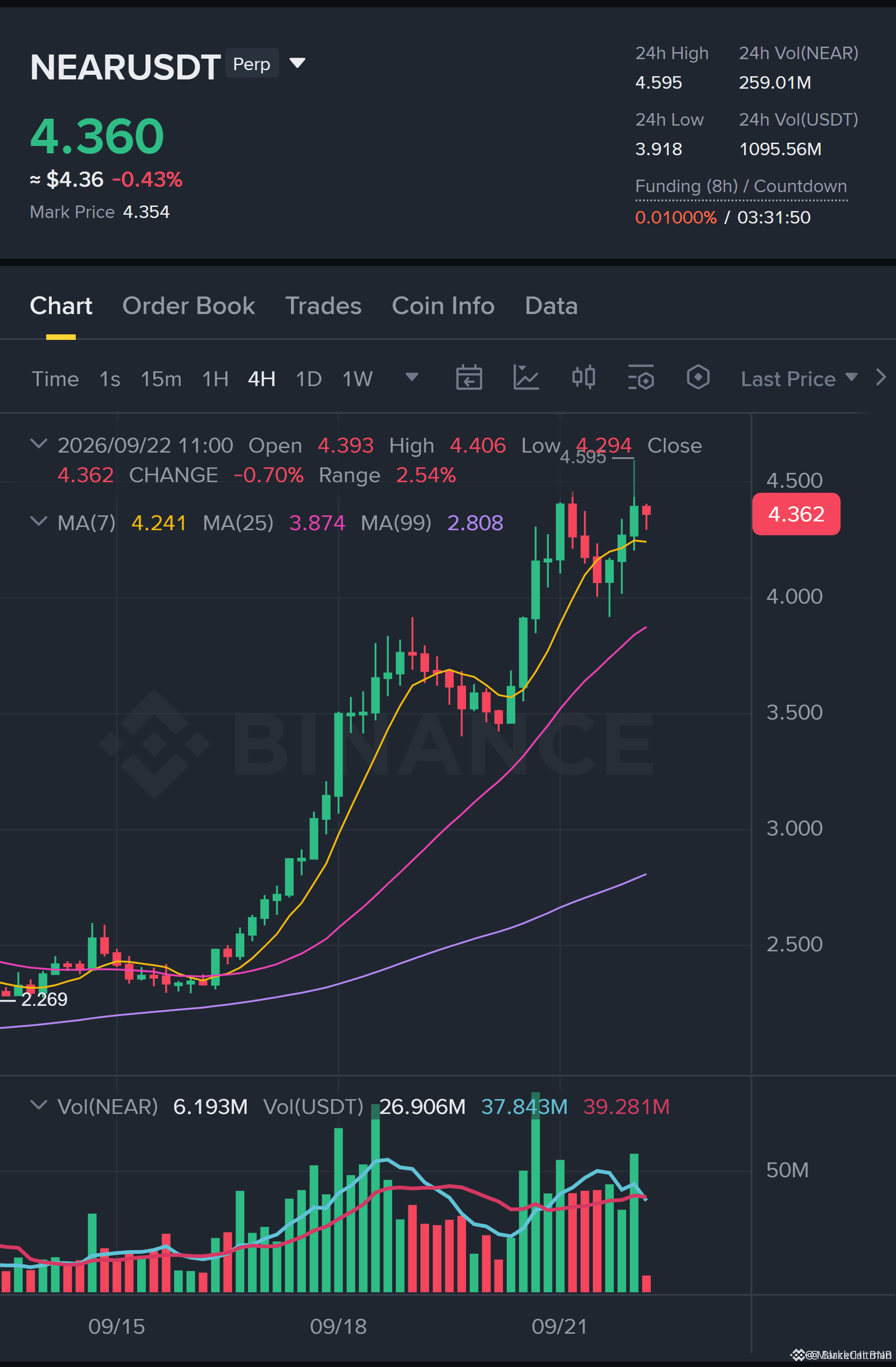Click the candlestick chart style icon
The width and height of the screenshot is (896, 1367).
[x=583, y=377]
